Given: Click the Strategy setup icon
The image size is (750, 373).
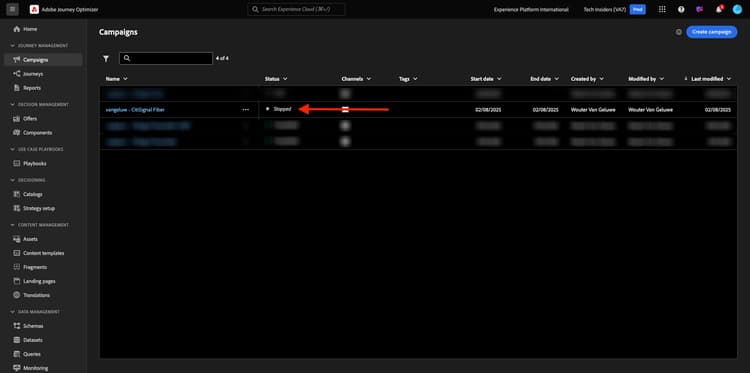Looking at the screenshot, I should point(17,208).
